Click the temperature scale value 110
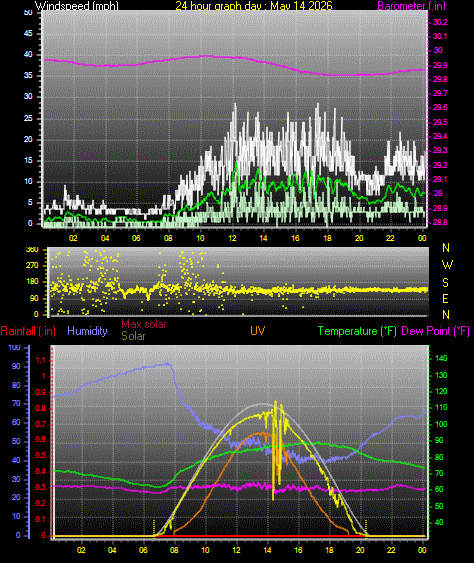Viewport: 474px width, 563px height. (x=441, y=408)
